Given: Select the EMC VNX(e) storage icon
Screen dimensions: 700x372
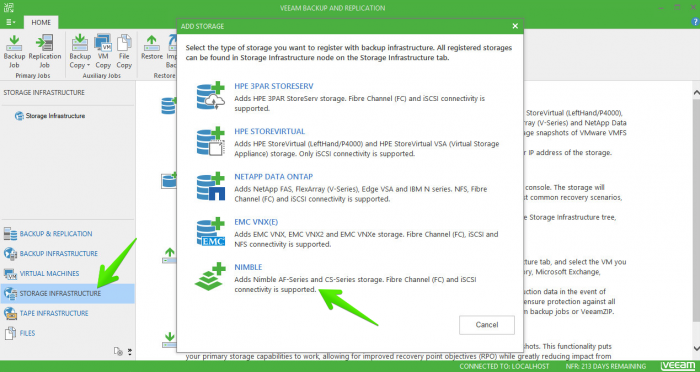Looking at the screenshot, I should tap(211, 232).
